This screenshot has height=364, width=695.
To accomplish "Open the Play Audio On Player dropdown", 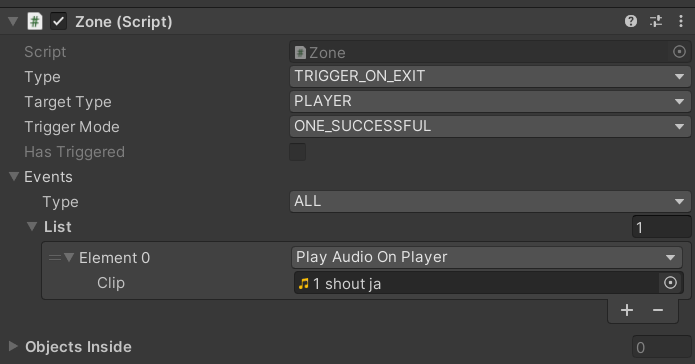I will point(487,257).
